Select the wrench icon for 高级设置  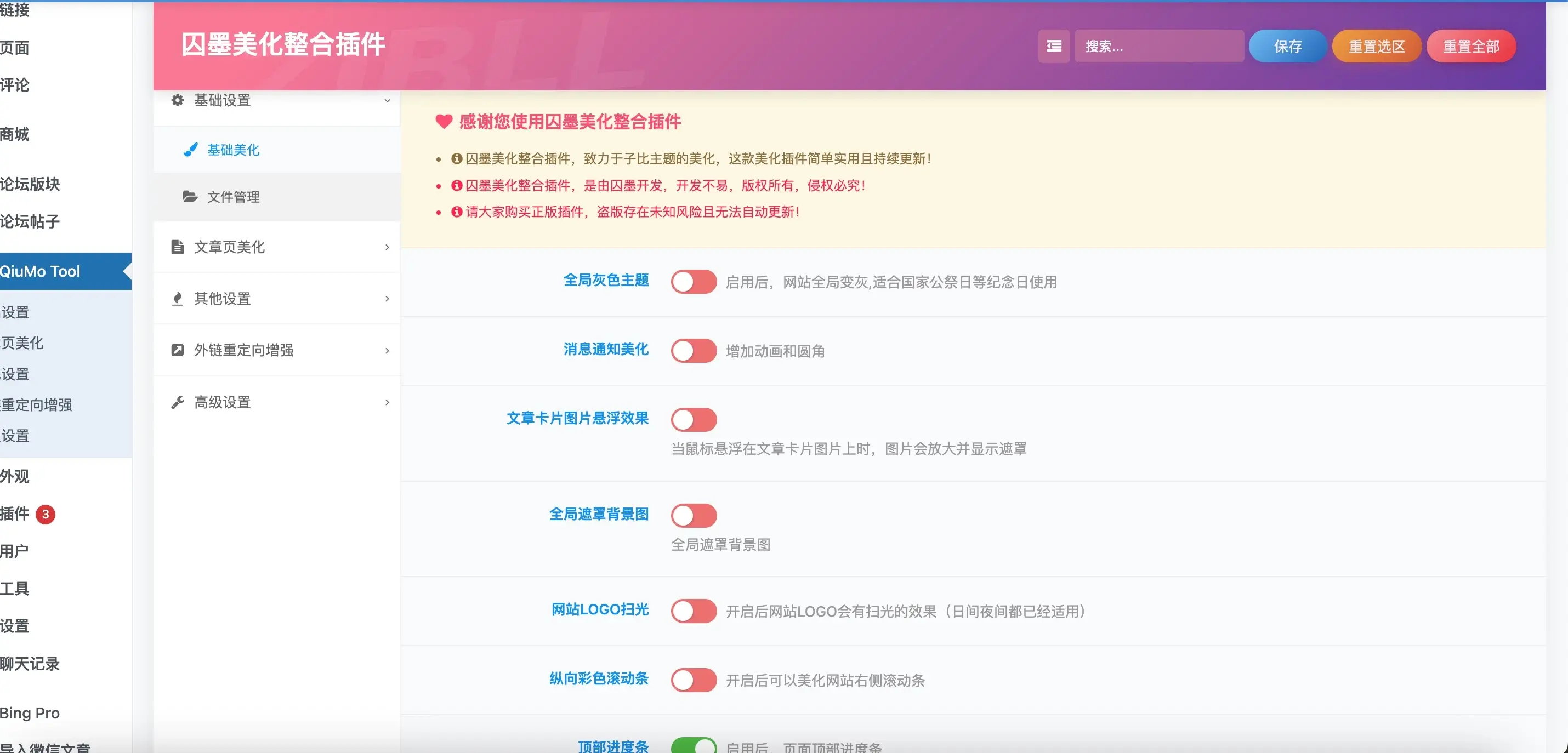(x=177, y=402)
